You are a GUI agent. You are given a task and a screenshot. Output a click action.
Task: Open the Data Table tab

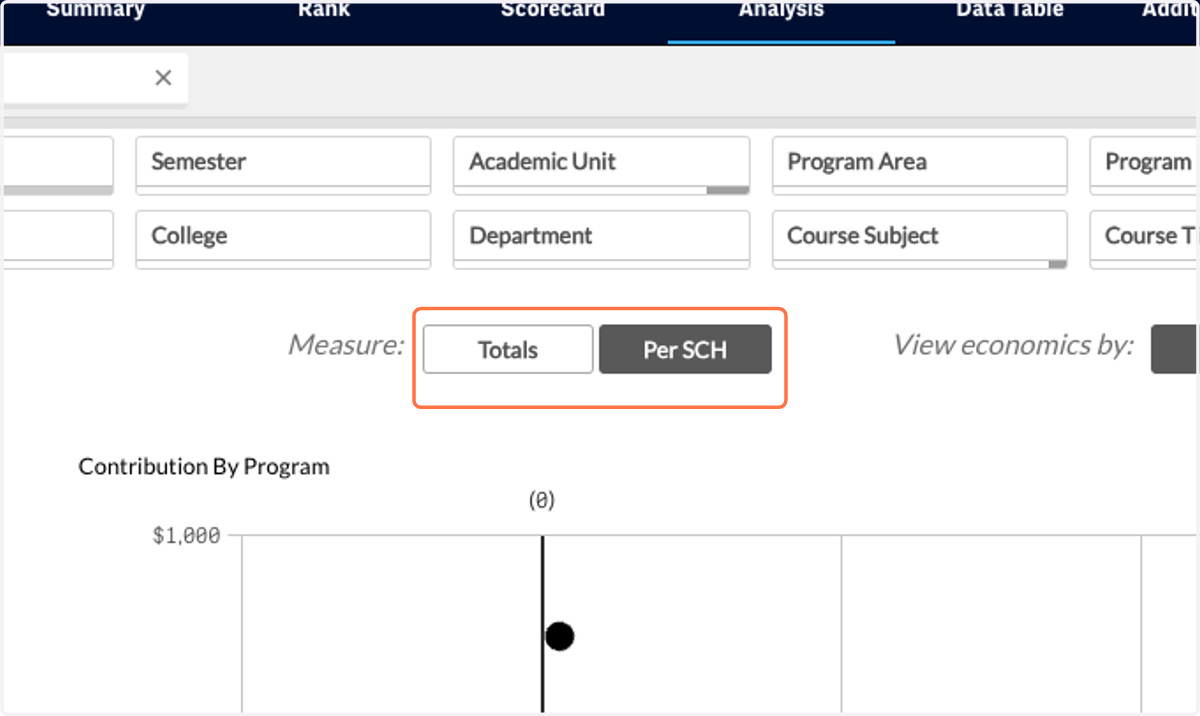(1010, 11)
